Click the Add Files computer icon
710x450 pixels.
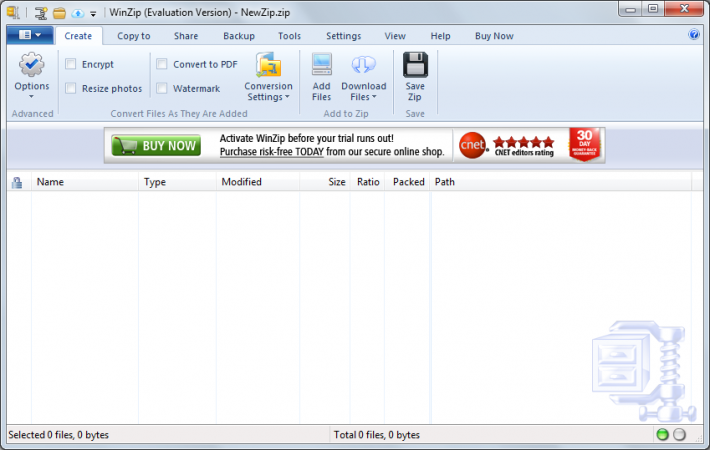coord(321,64)
